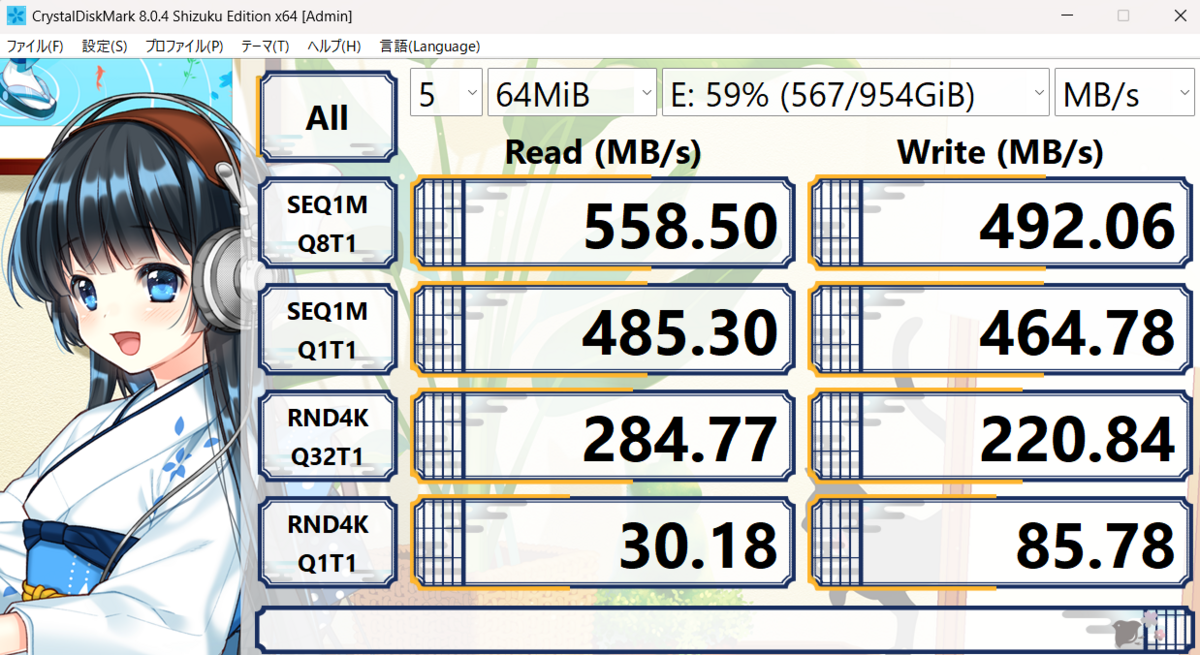1200x655 pixels.
Task: Select the 85.78 write result
Action: click(x=1002, y=541)
